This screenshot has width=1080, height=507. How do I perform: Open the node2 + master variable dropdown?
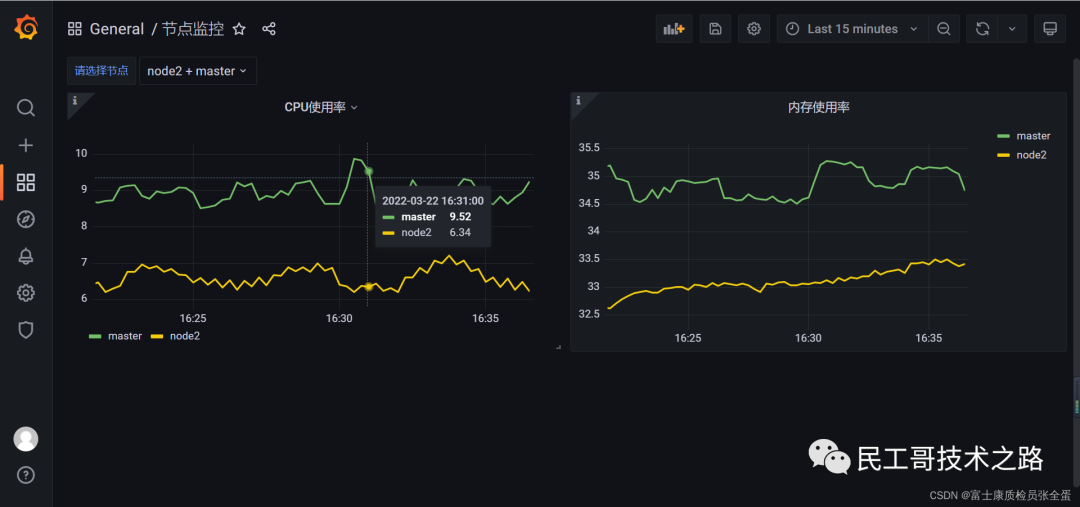click(198, 71)
